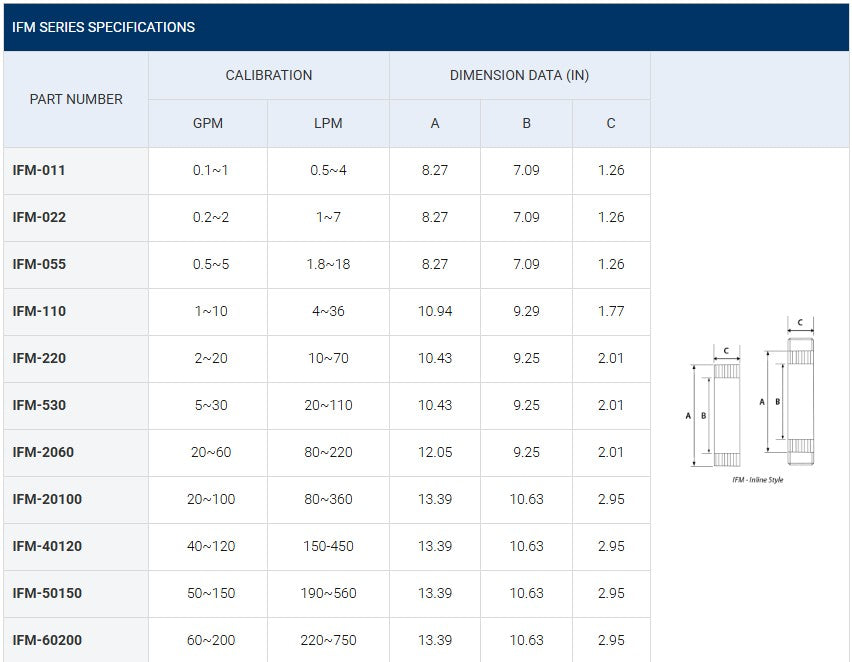Screen dimensions: 852x662
Task: Click LPM value 10~70
Action: (x=328, y=358)
